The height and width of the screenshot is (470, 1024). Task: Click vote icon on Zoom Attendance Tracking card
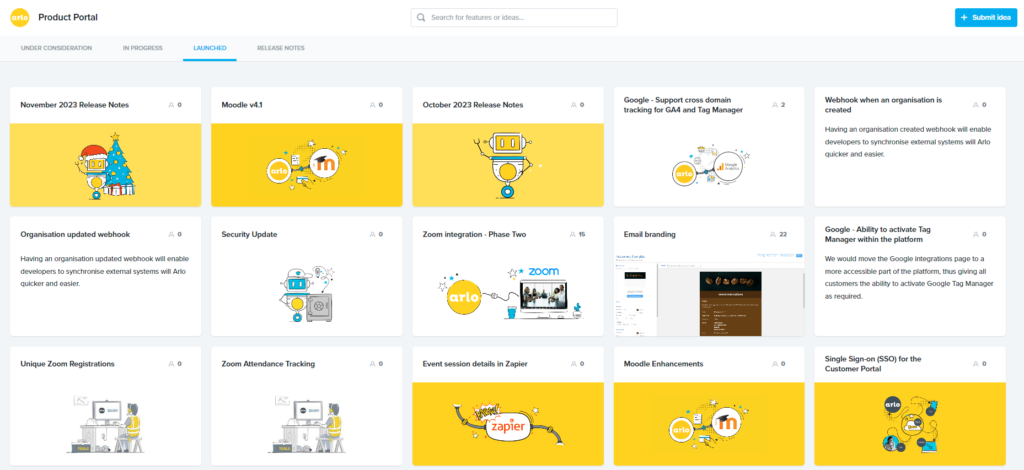coord(373,364)
